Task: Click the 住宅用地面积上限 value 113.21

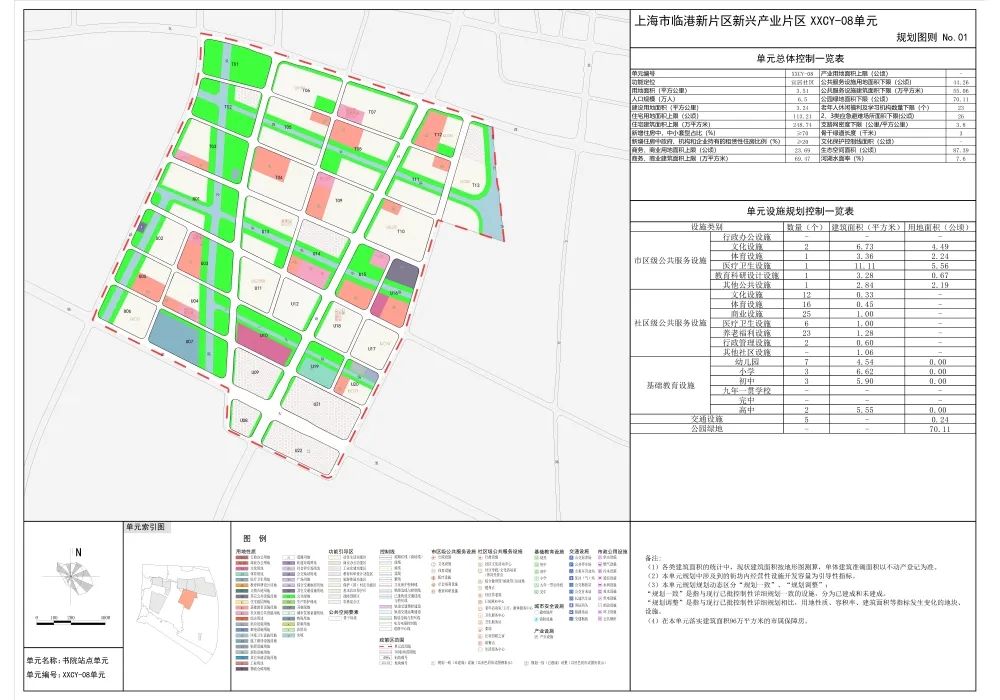Action: [802, 117]
